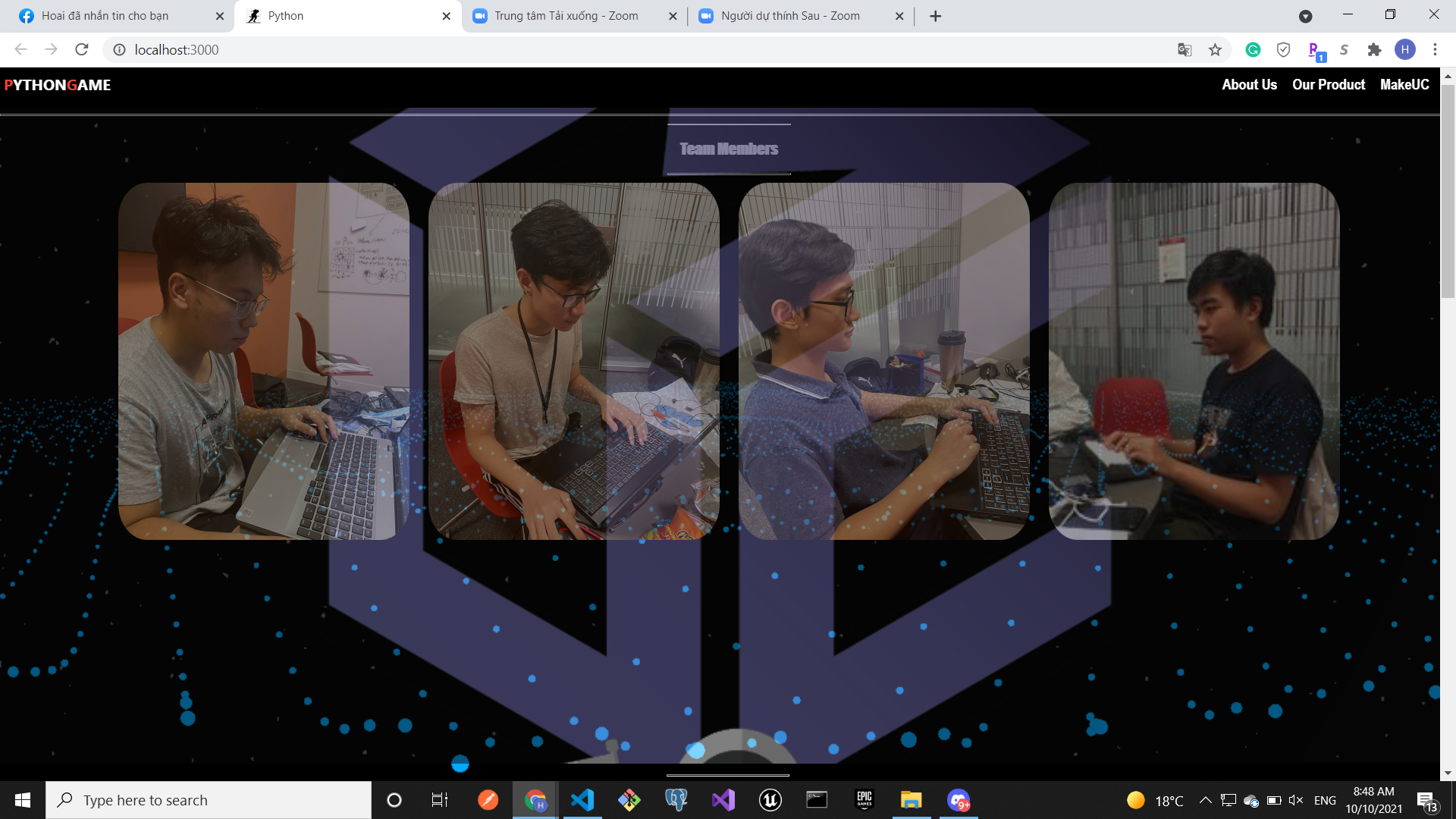This screenshot has height=819, width=1456.
Task: Open Chrome's three-dot menu
Action: click(1435, 50)
